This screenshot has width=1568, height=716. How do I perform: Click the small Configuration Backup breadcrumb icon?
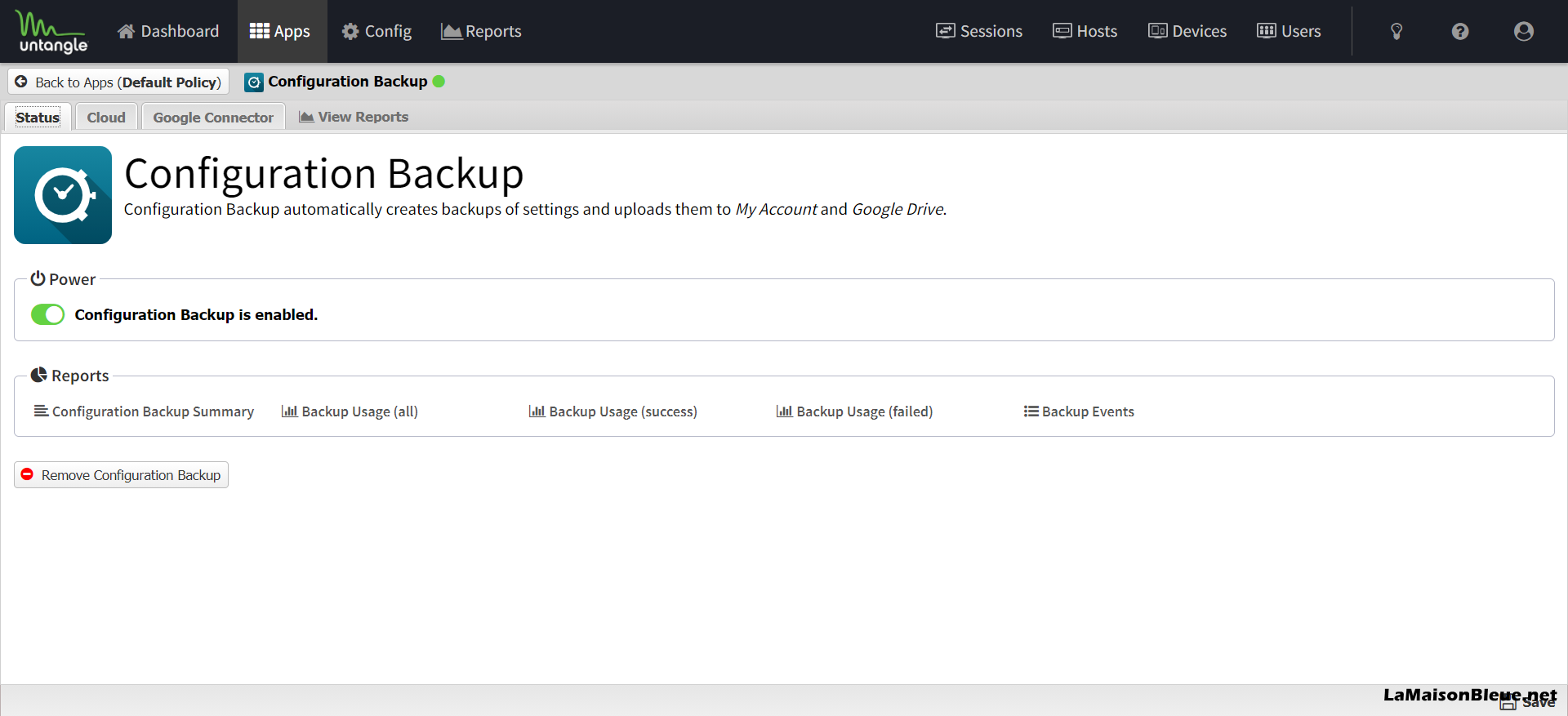pyautogui.click(x=254, y=82)
